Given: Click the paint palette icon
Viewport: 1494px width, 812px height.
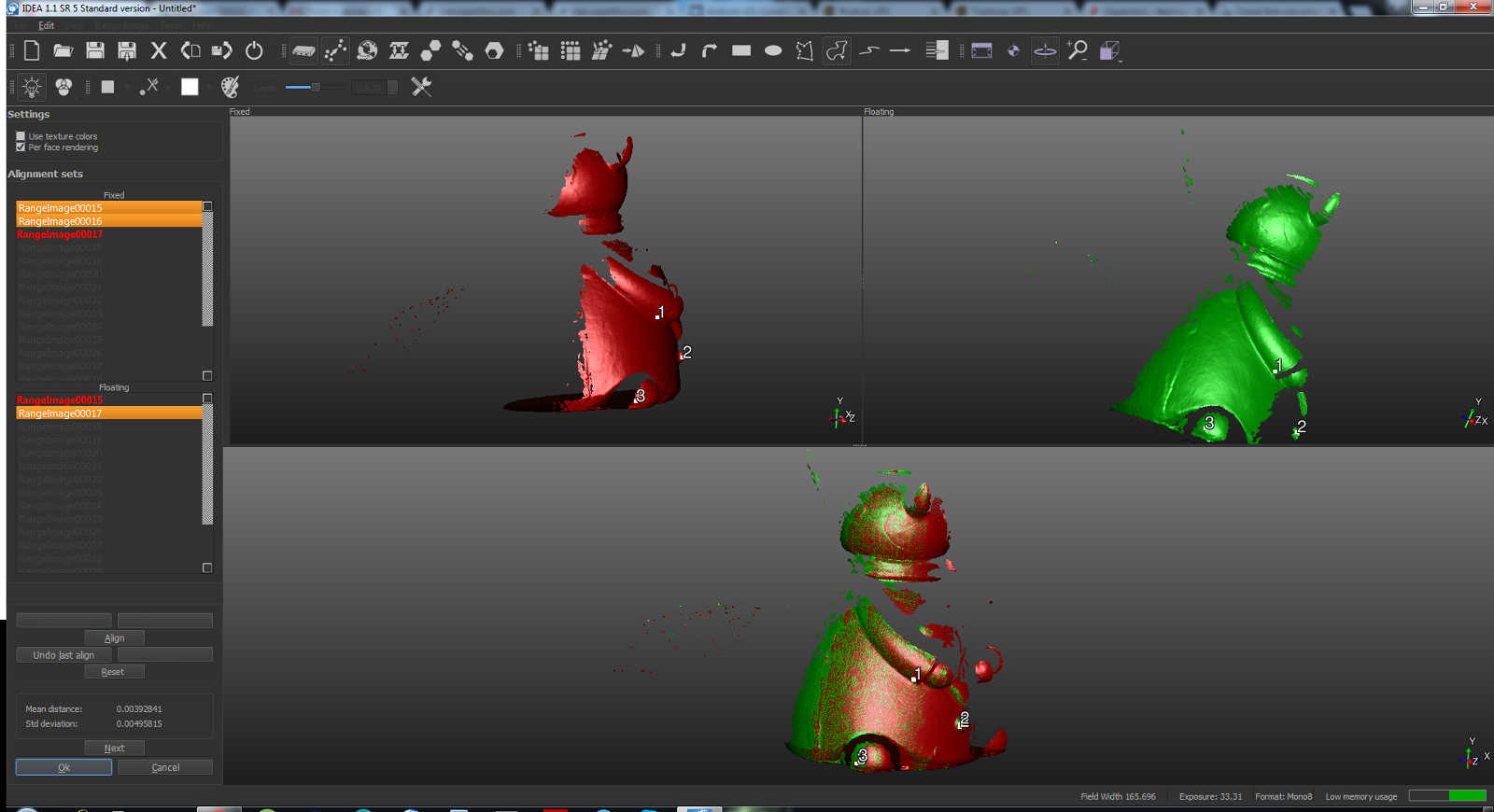Looking at the screenshot, I should coord(230,87).
